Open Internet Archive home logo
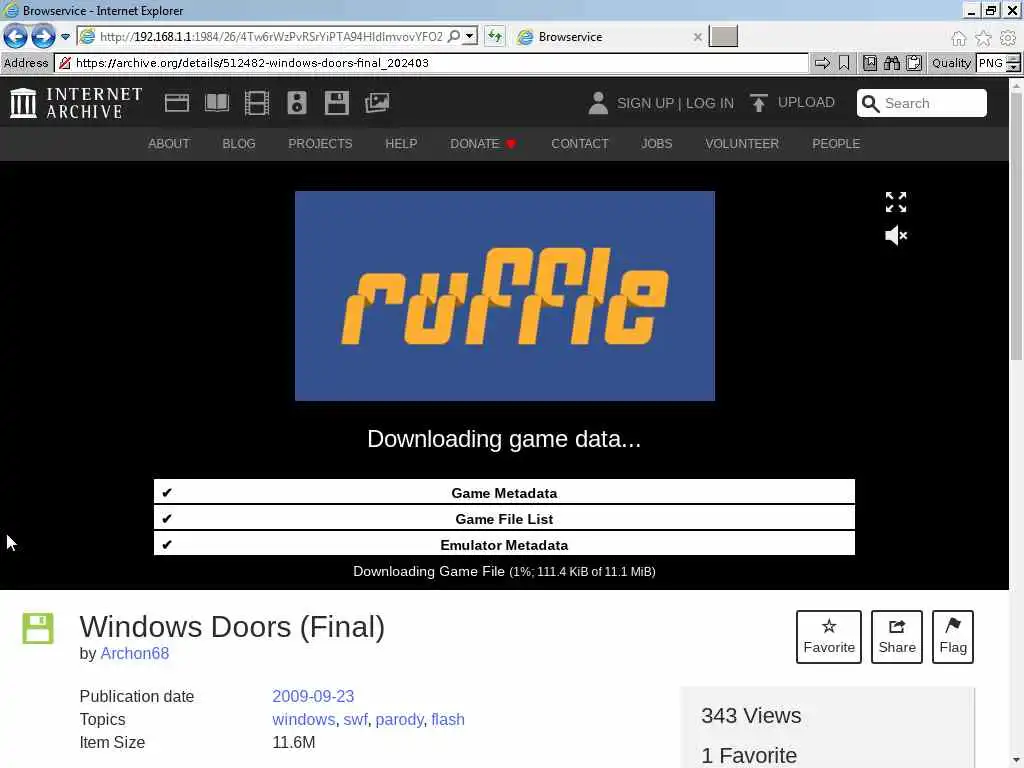1024x768 pixels. coord(76,103)
